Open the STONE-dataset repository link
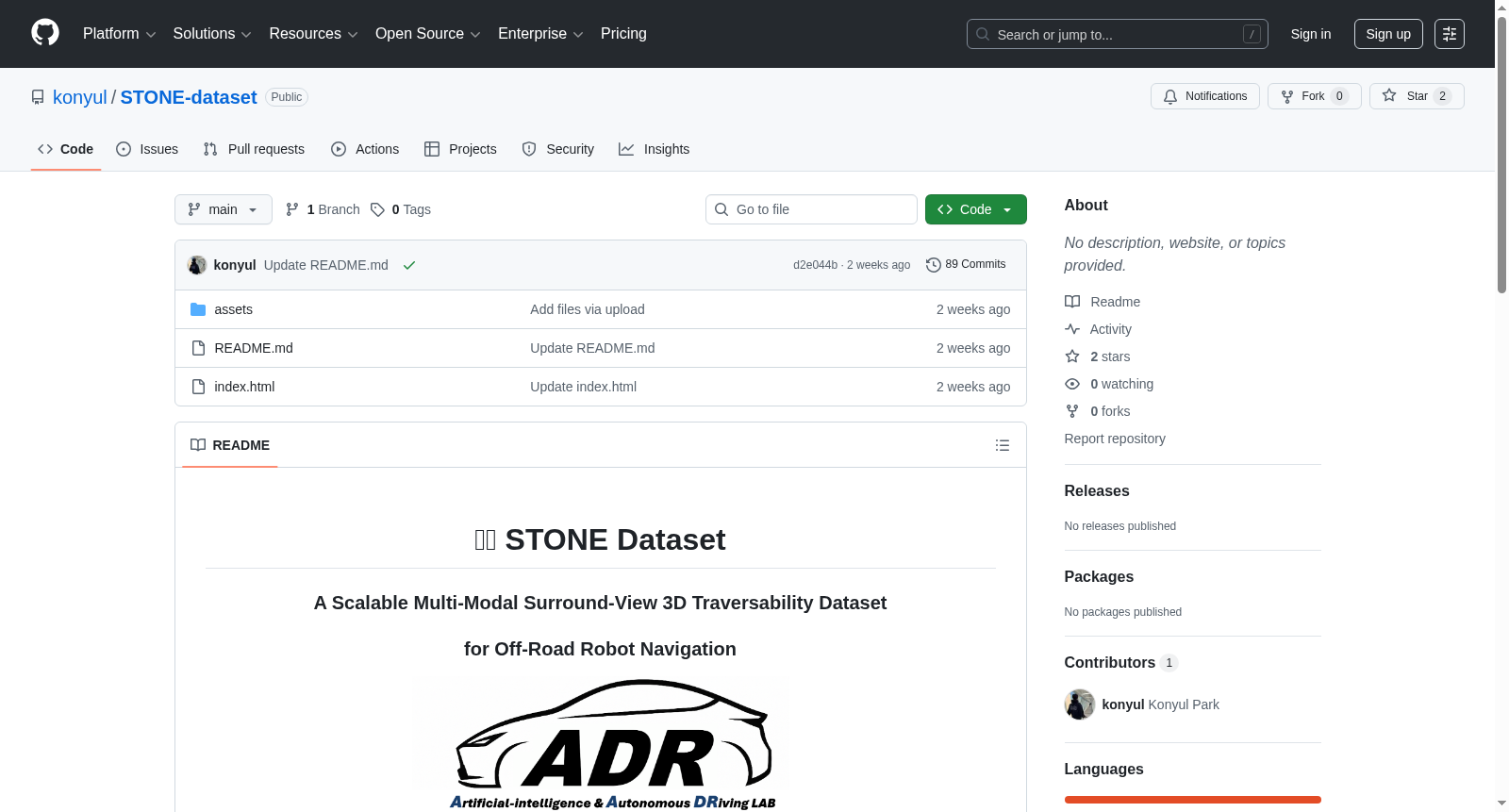The height and width of the screenshot is (812, 1509). [189, 97]
